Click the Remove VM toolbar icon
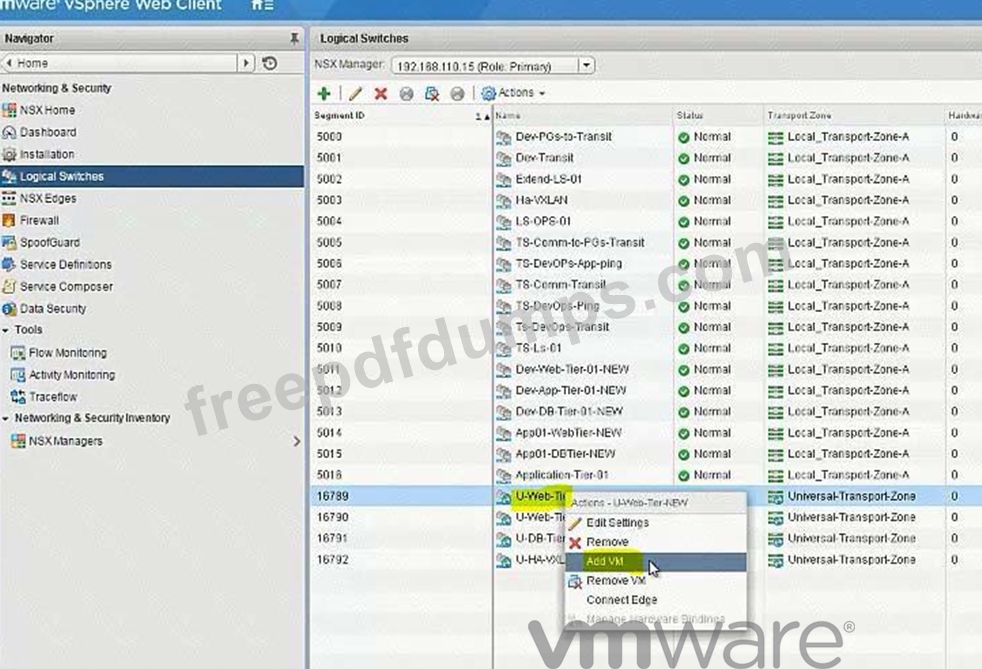 coord(432,94)
